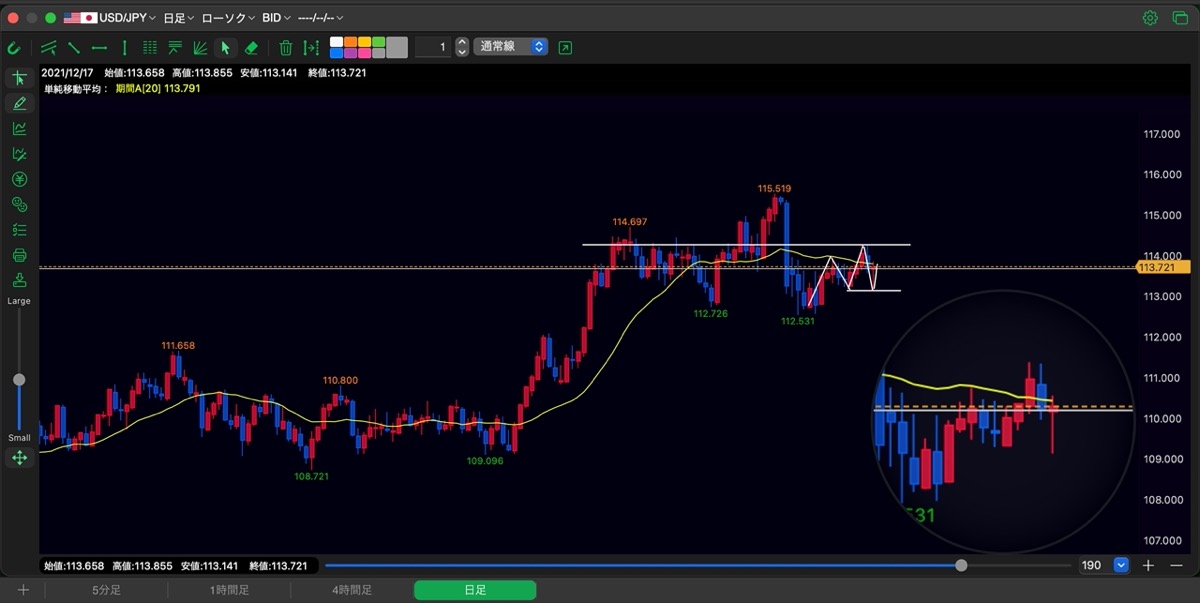Select the eraser tool

pyautogui.click(x=251, y=47)
